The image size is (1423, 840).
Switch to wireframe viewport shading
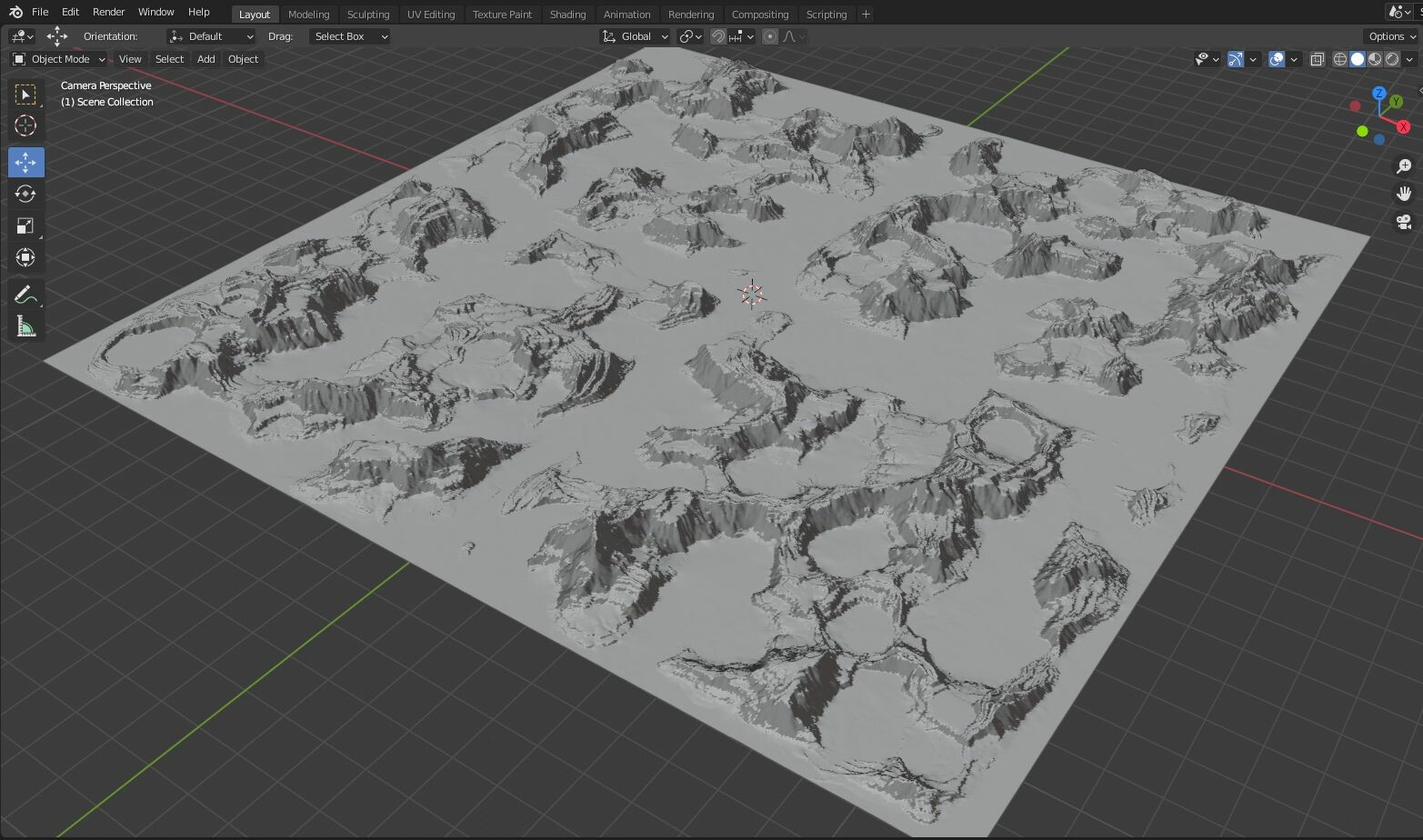(1340, 59)
